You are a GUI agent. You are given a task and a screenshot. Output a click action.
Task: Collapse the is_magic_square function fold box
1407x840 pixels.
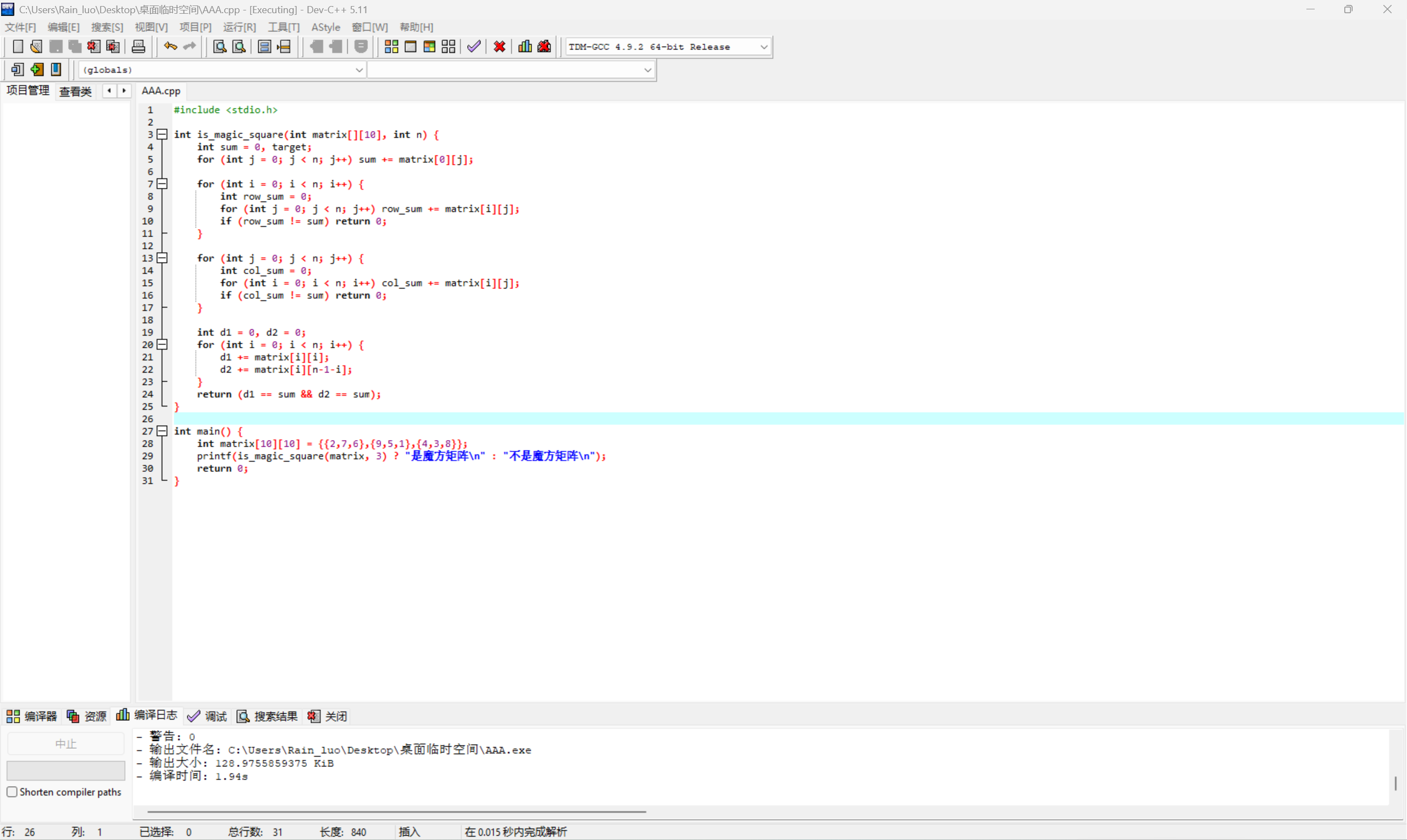163,134
